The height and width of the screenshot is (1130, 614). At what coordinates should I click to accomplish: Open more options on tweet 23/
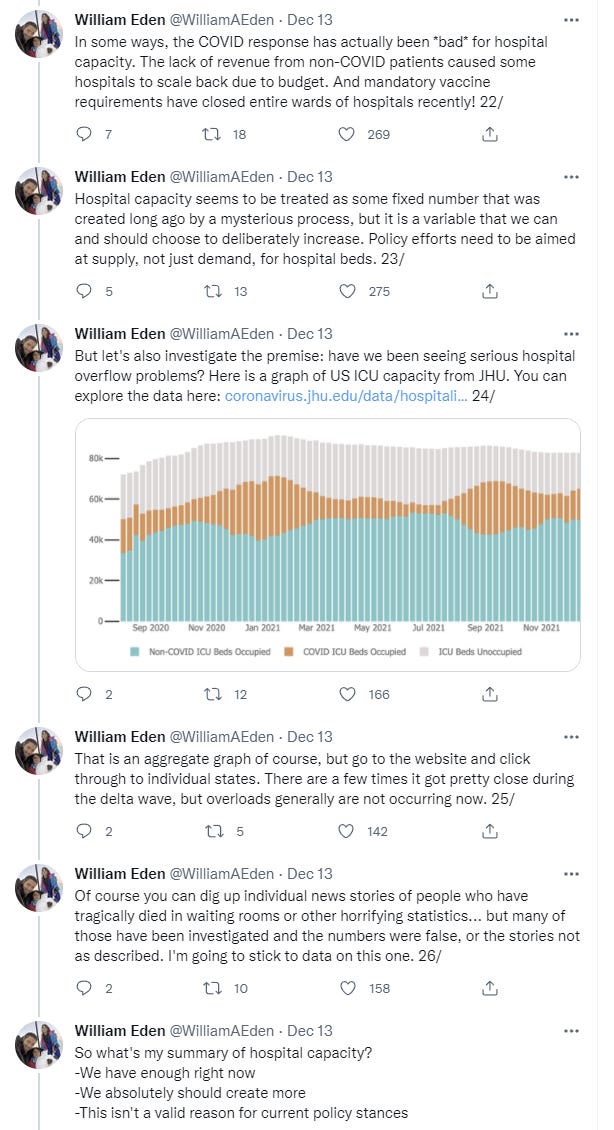click(x=570, y=177)
